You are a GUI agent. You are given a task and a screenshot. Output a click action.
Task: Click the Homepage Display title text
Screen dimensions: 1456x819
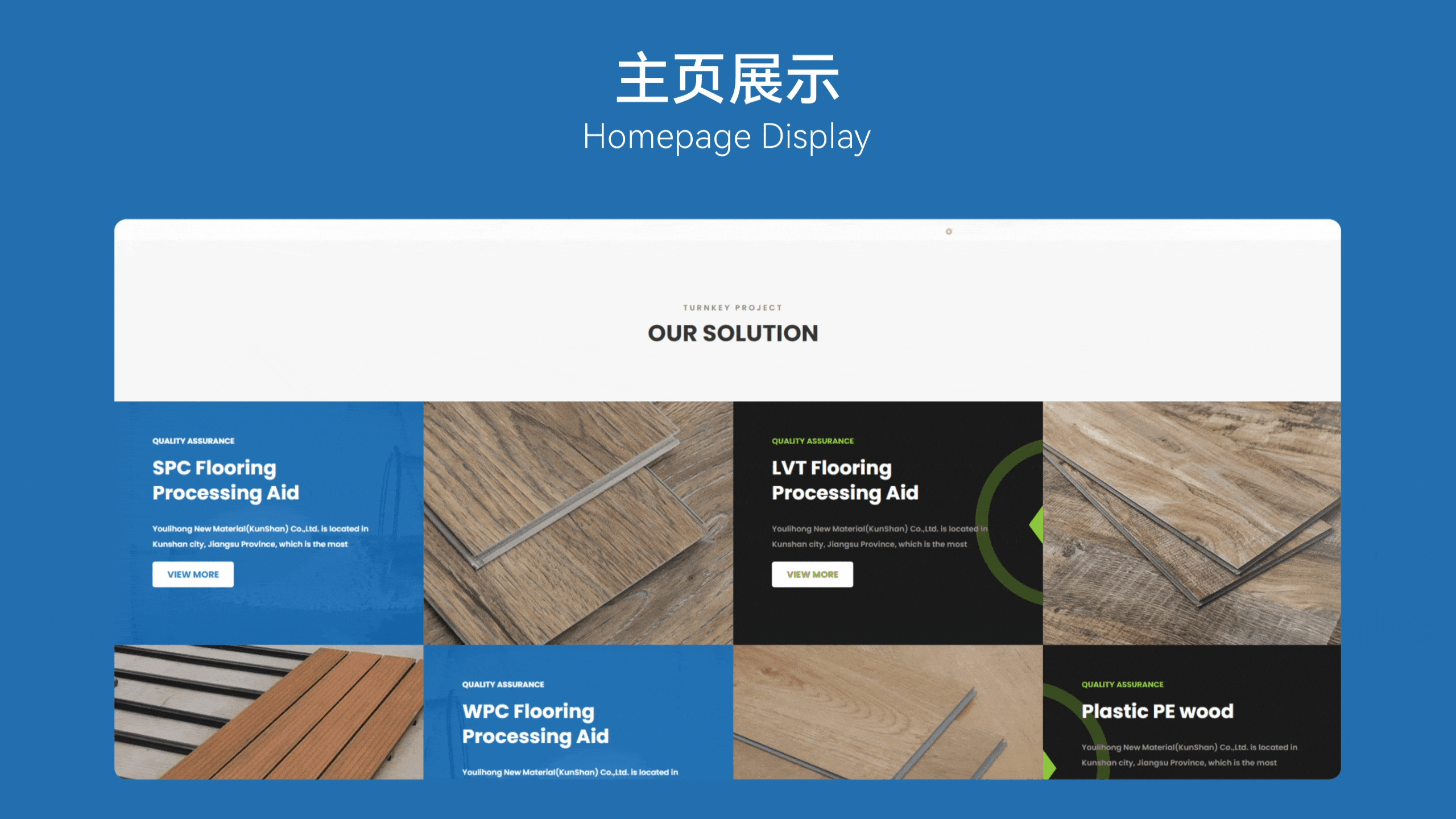pos(727,137)
